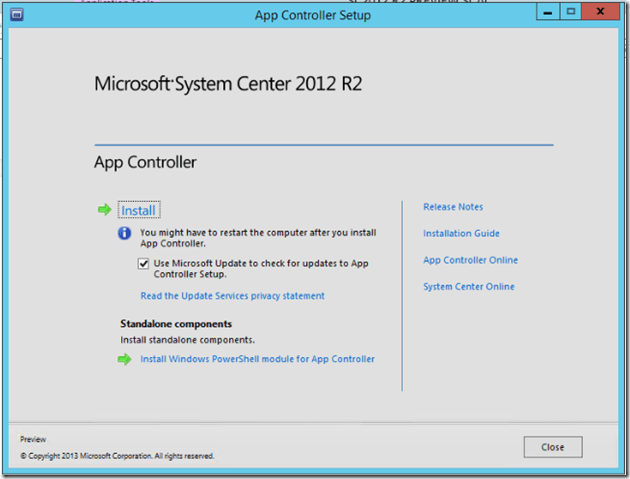This screenshot has height=479, width=630.
Task: Click the Microsoft copyright notice text
Action: pos(117,456)
